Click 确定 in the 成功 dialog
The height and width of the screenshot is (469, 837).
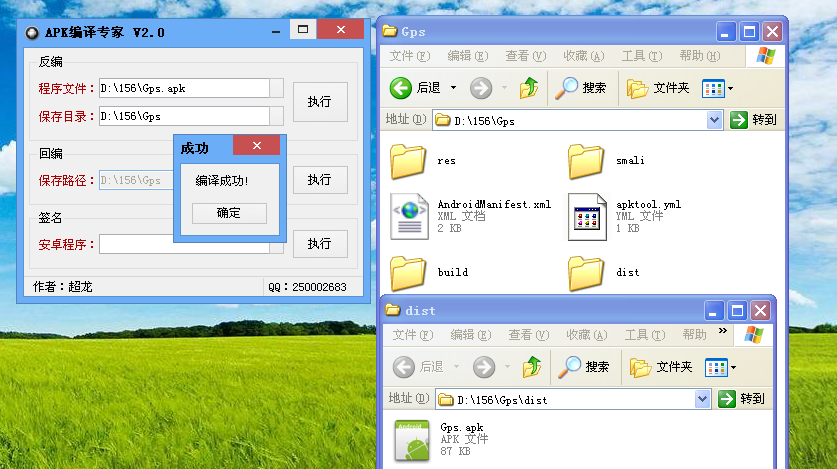[x=229, y=213]
